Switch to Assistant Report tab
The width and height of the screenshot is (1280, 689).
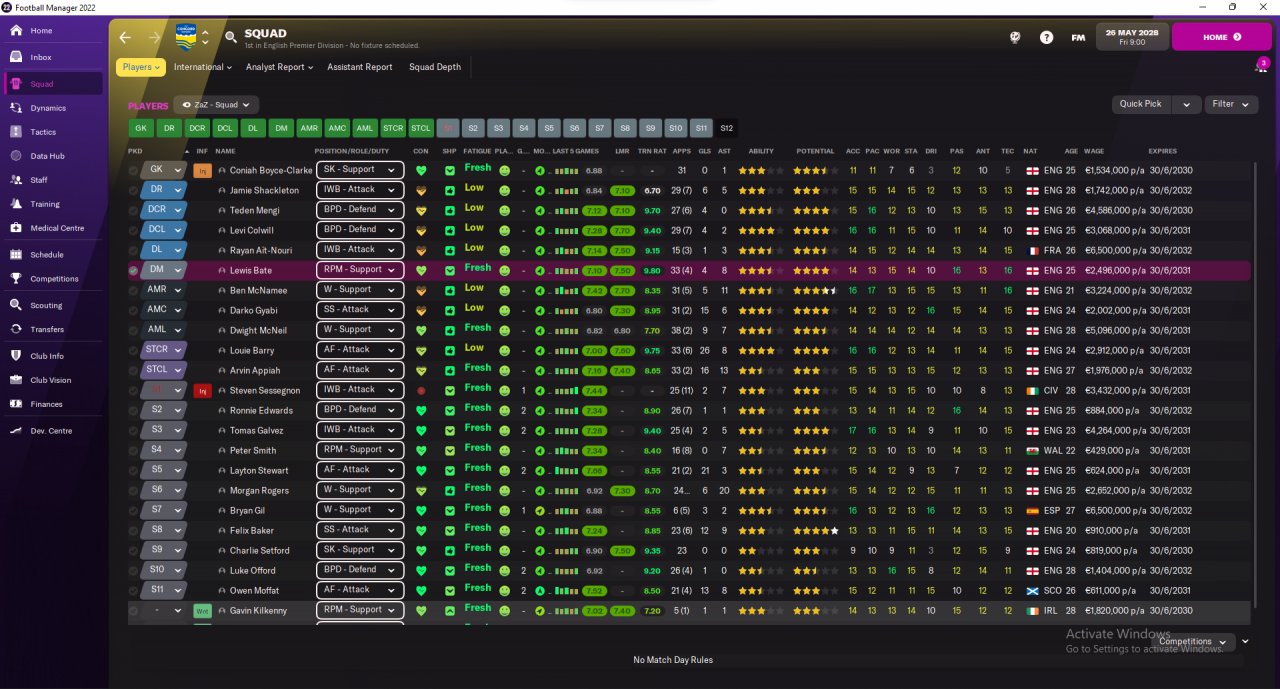(360, 67)
